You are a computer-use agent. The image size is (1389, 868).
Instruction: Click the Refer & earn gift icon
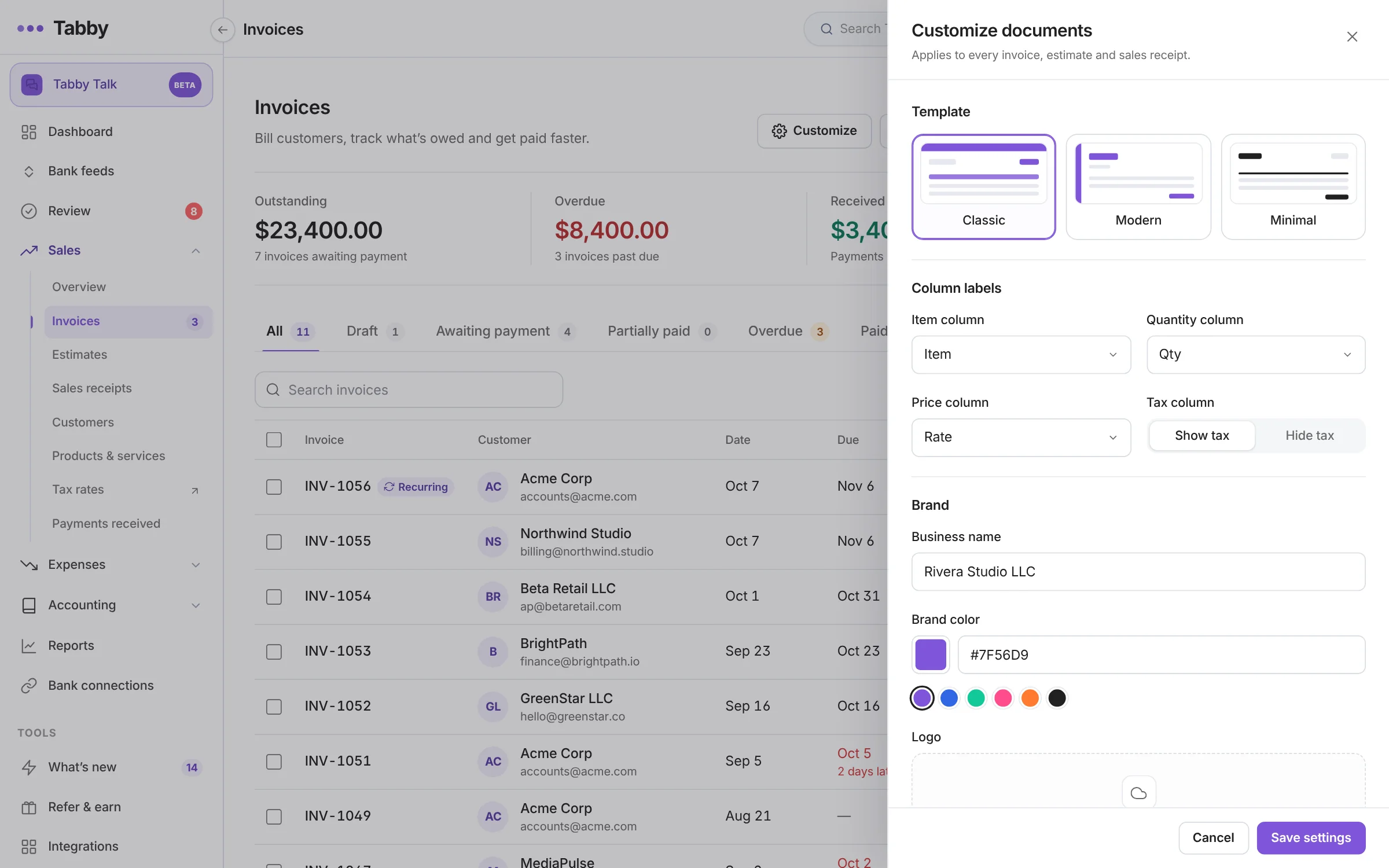28,807
